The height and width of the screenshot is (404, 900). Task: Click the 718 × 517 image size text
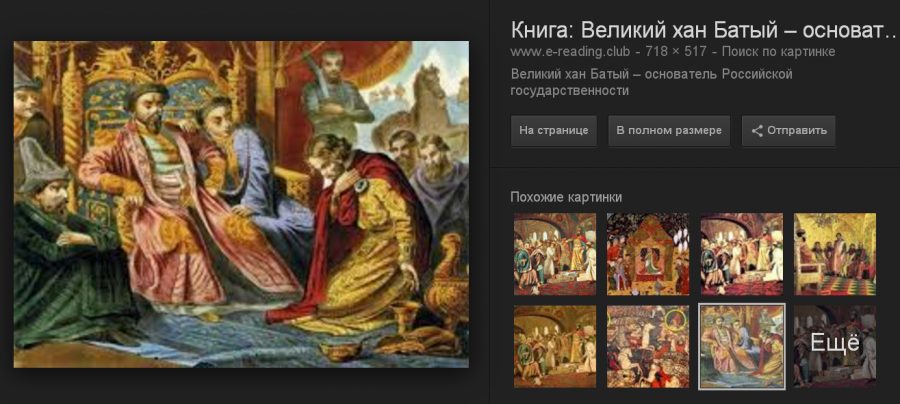pyautogui.click(x=676, y=52)
